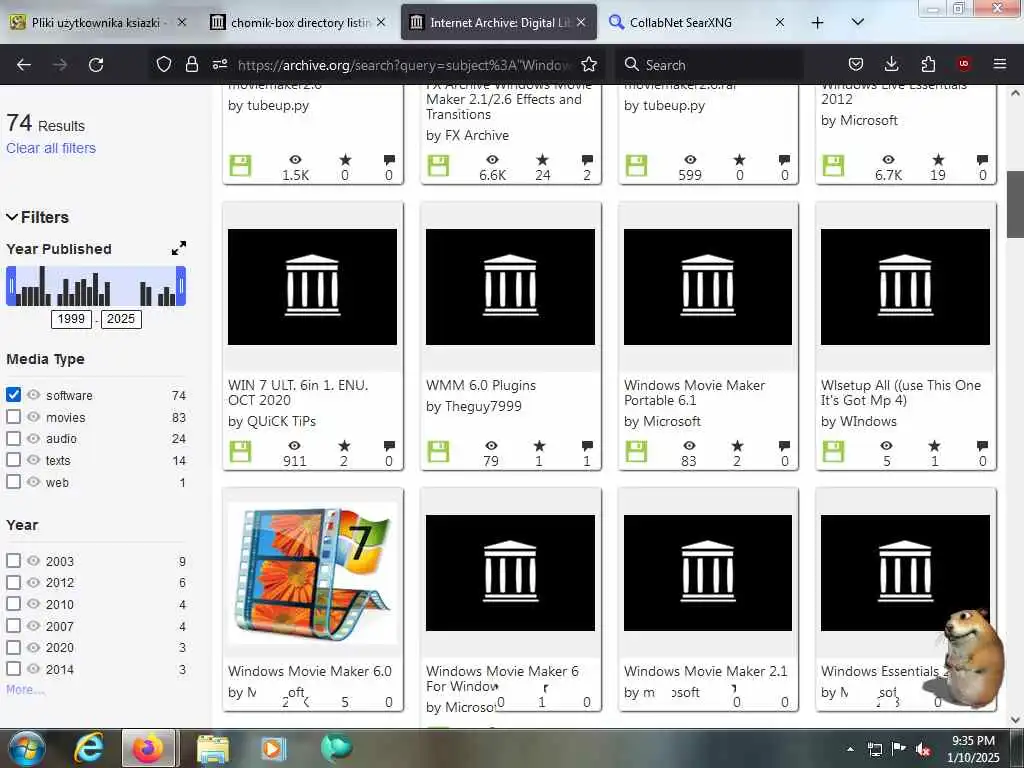Screen dimensions: 1024x768
Task: Show more Year filter options
Action: [x=25, y=690]
